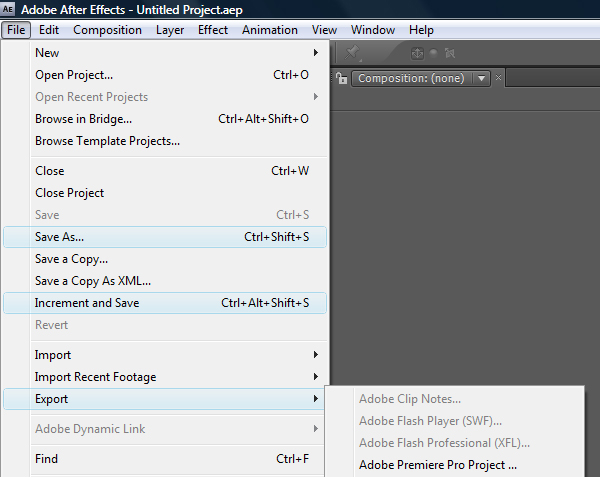Select Adobe Premiere Pro Project ... export
The image size is (600, 477).
click(x=455, y=465)
